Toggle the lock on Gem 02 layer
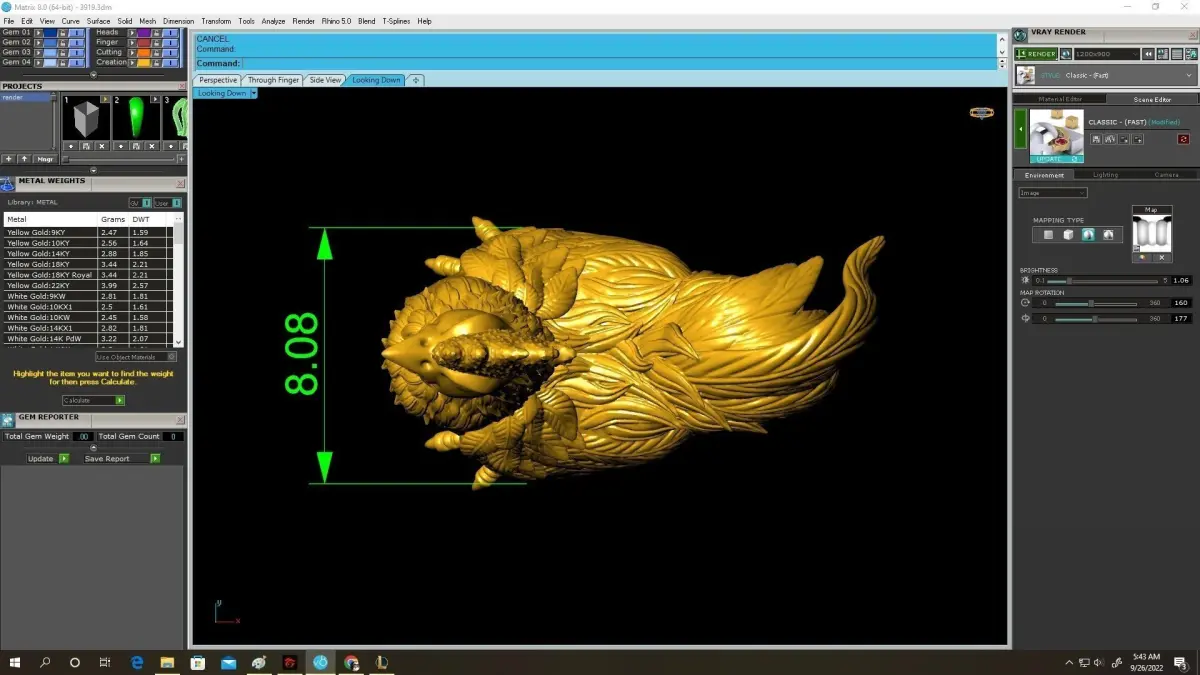Screen dimensions: 1200x675 pyautogui.click(x=62, y=43)
